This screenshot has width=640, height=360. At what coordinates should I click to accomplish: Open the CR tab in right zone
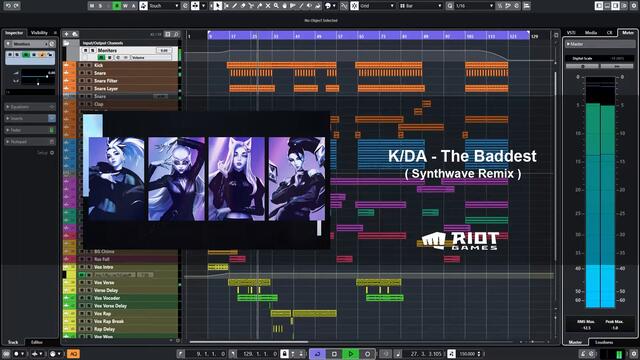pos(609,33)
